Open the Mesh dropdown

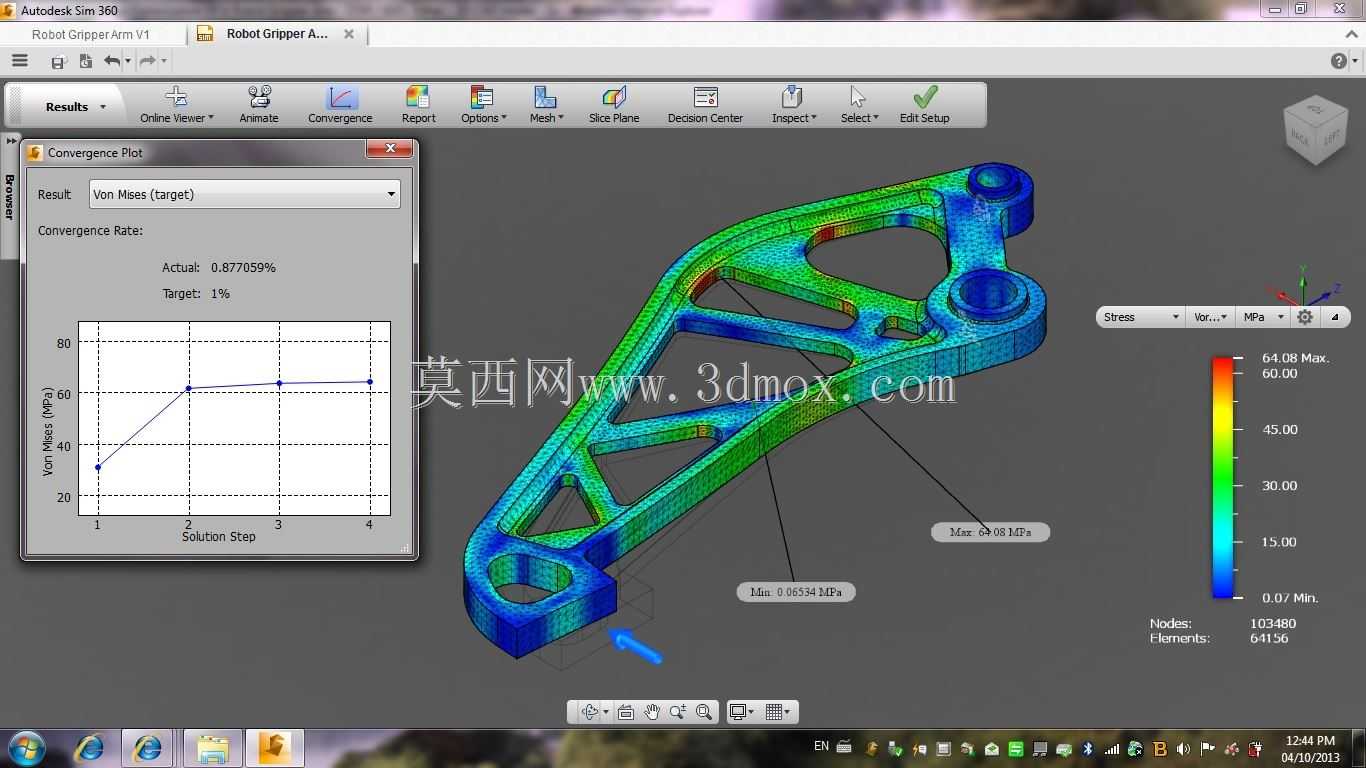pos(546,105)
